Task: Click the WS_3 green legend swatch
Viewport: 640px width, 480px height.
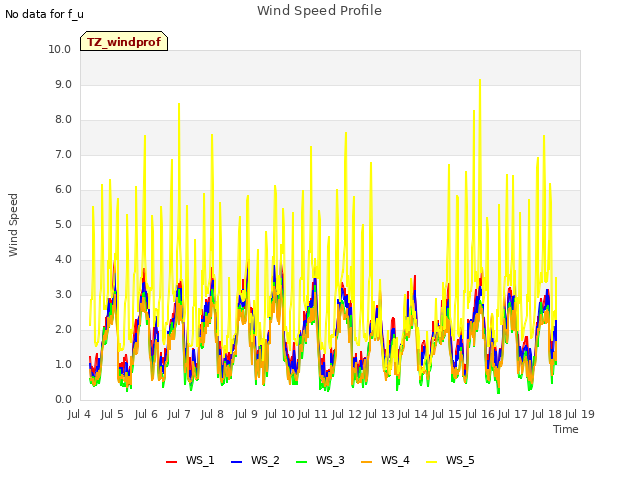Action: [x=302, y=462]
